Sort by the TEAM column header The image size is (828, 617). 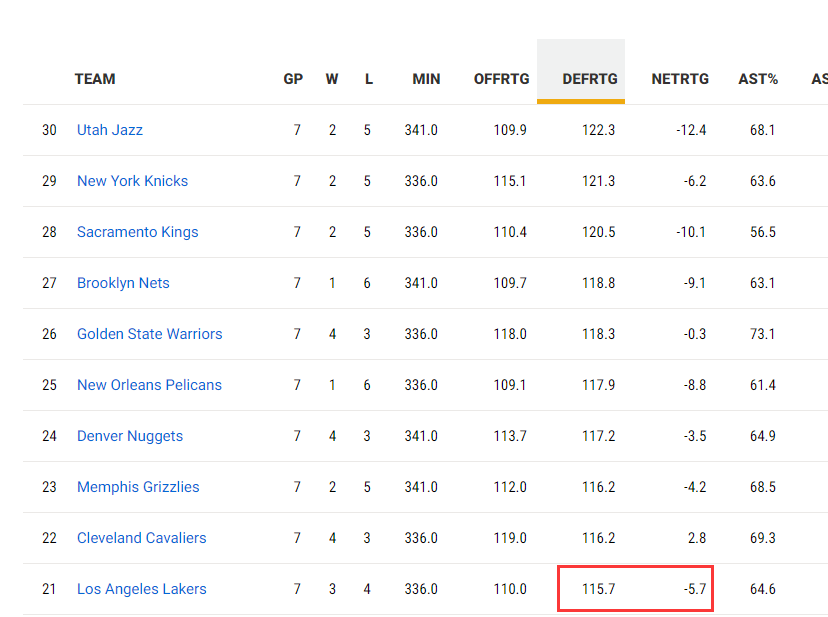pos(95,79)
